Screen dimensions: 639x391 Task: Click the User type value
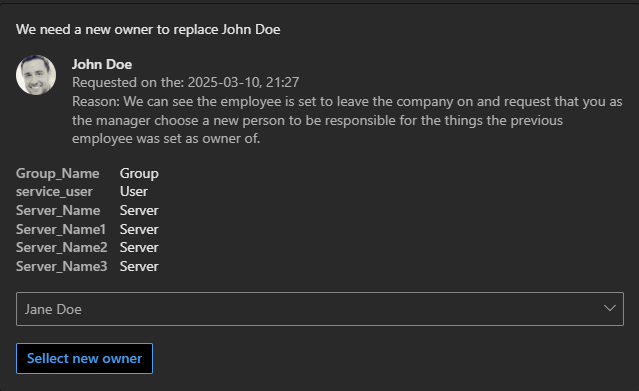pos(134,192)
